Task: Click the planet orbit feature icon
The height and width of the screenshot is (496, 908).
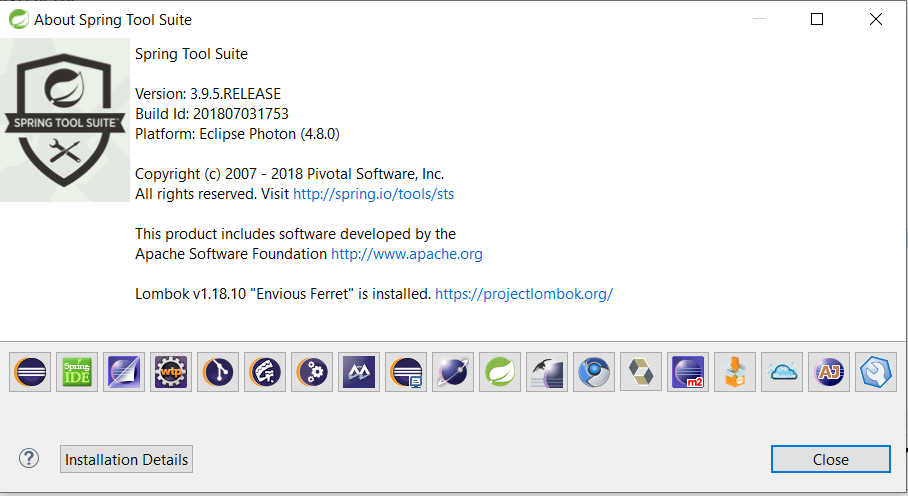Action: click(x=453, y=372)
